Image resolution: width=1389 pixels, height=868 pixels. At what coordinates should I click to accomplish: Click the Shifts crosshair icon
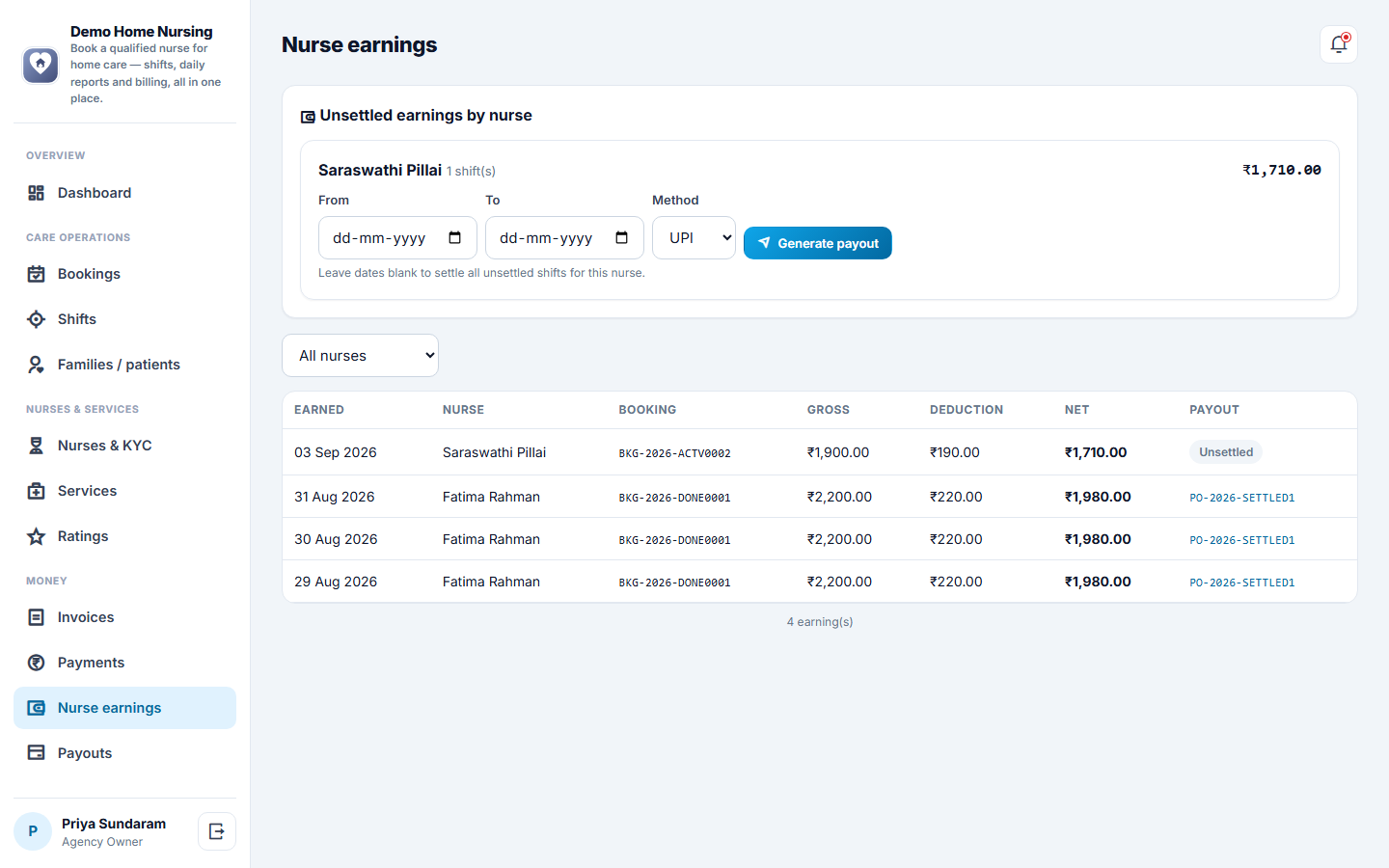(x=36, y=319)
